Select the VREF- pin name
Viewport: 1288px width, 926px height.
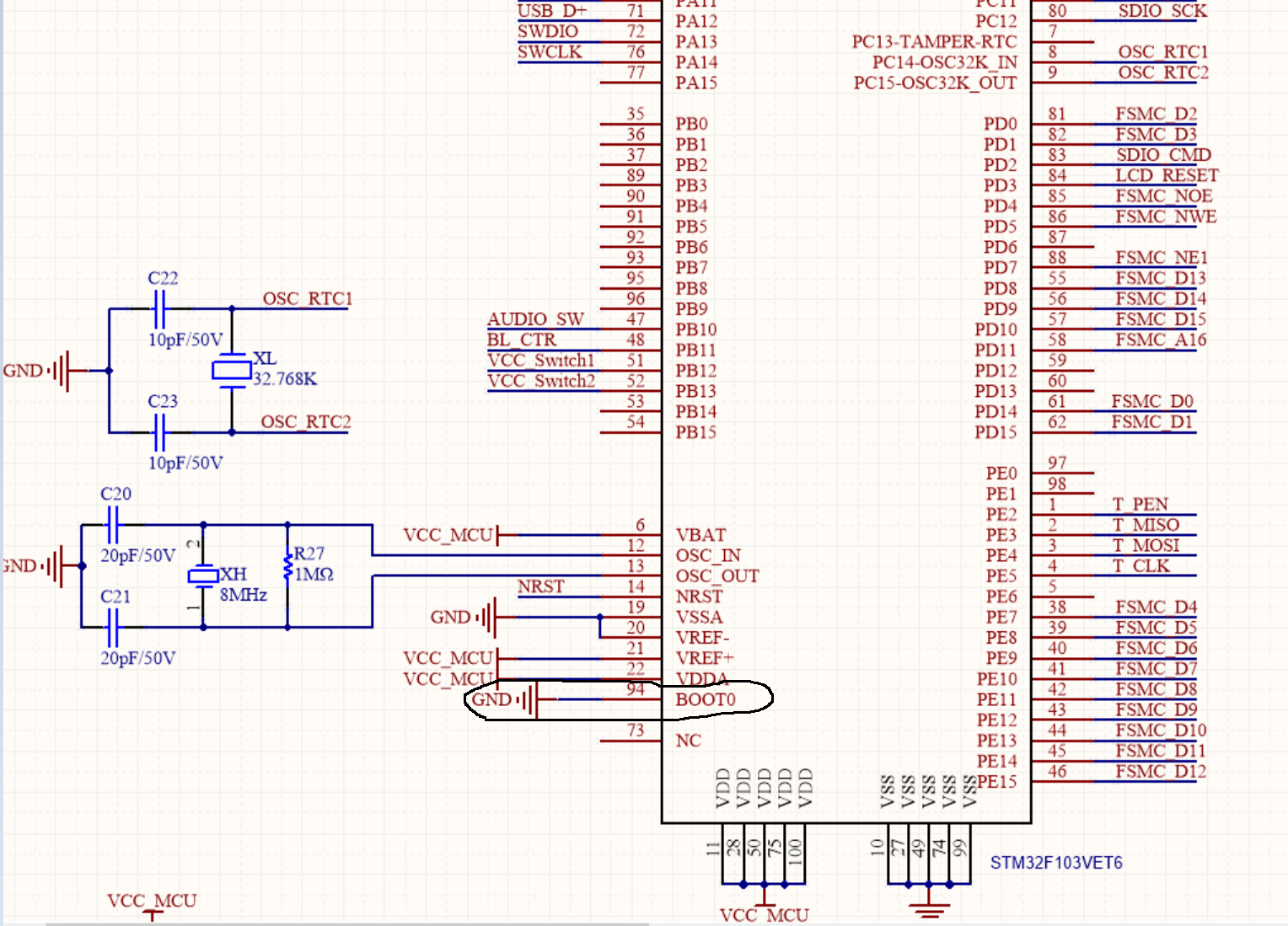point(703,638)
